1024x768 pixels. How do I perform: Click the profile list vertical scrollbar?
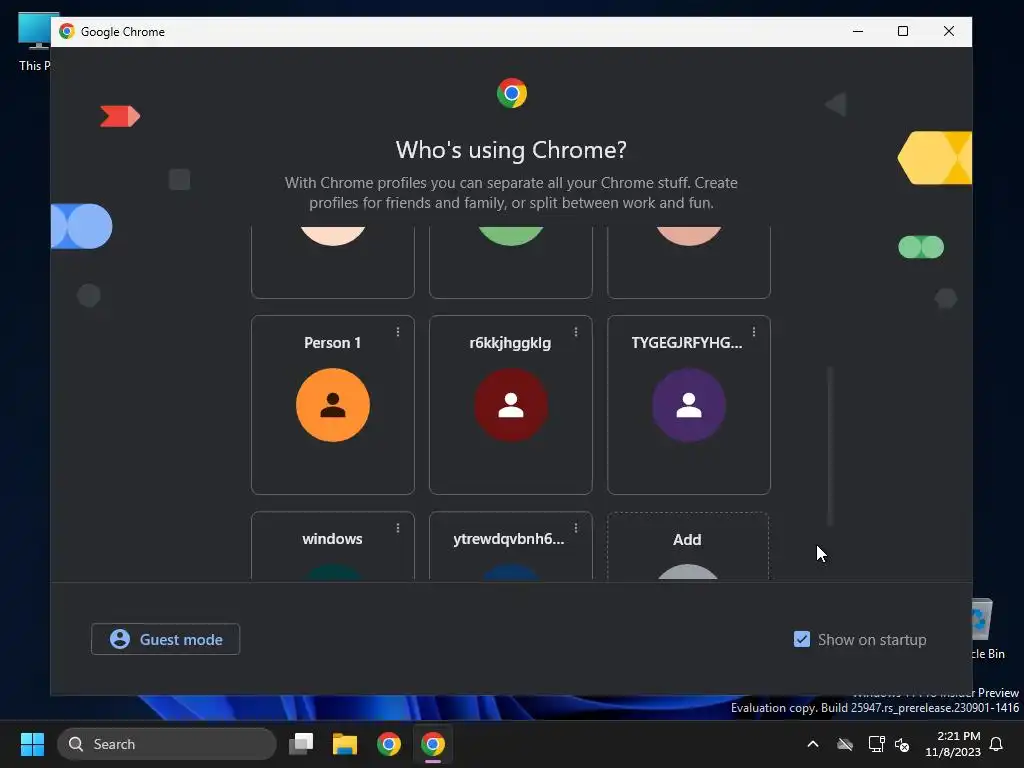click(830, 446)
